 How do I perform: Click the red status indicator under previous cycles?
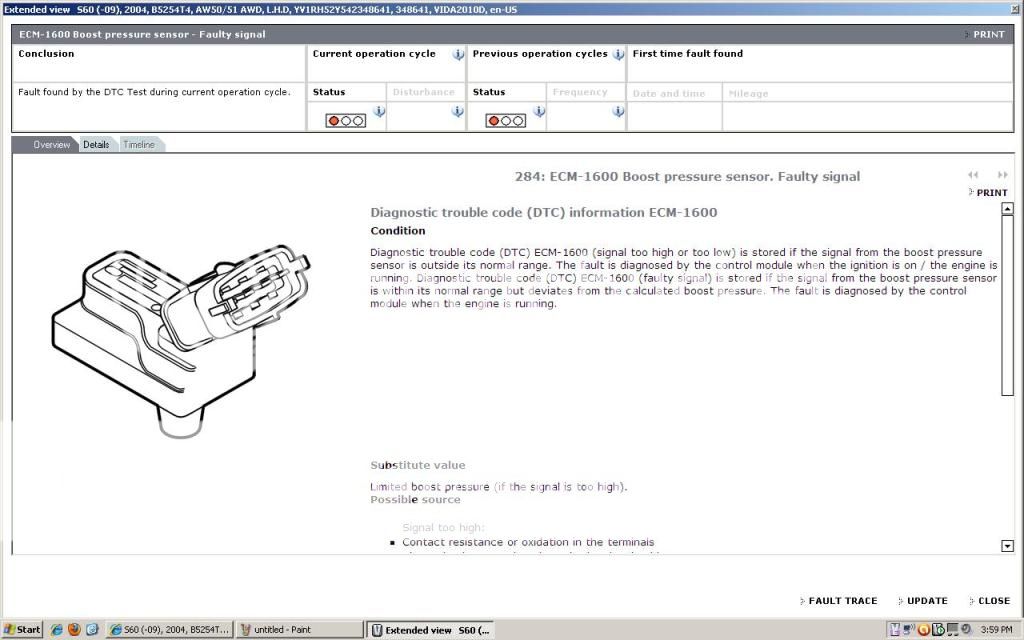click(x=493, y=120)
